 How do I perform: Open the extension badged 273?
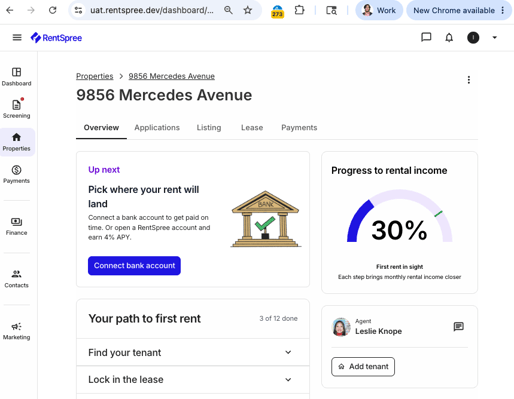point(277,11)
